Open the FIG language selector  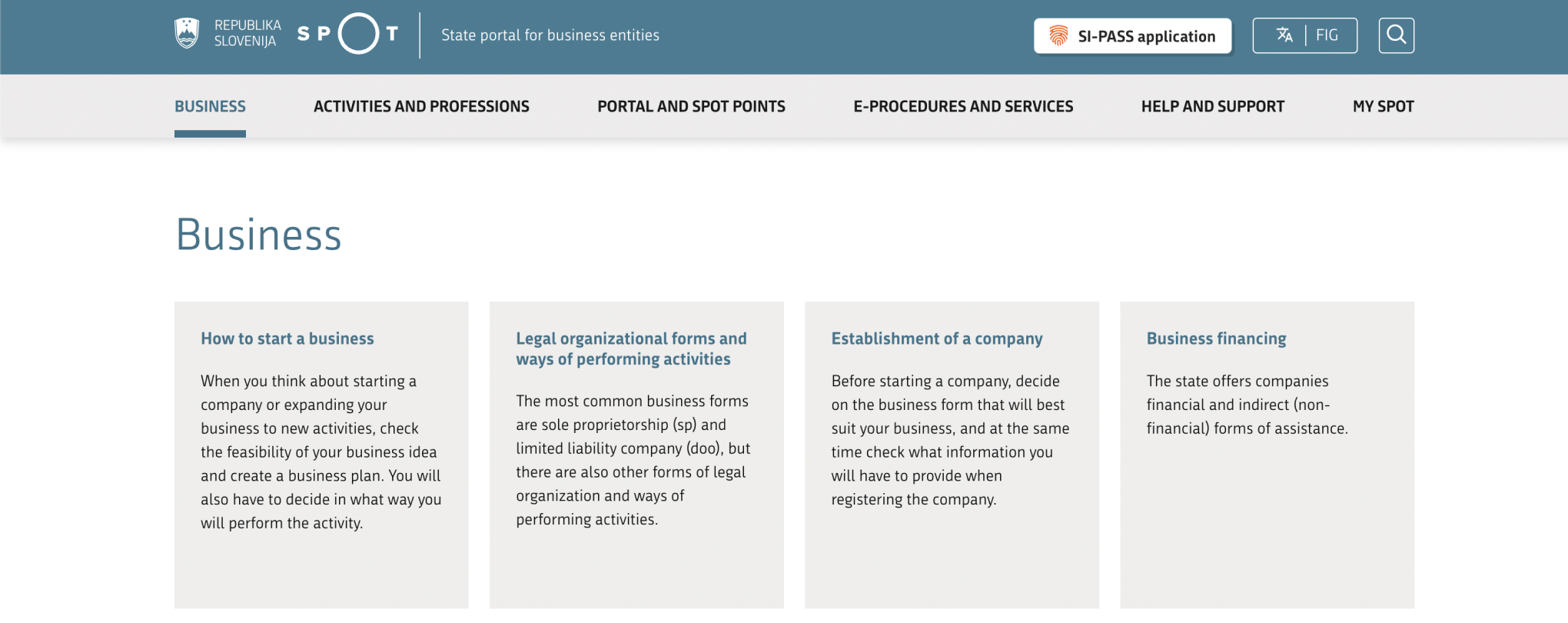coord(1326,35)
